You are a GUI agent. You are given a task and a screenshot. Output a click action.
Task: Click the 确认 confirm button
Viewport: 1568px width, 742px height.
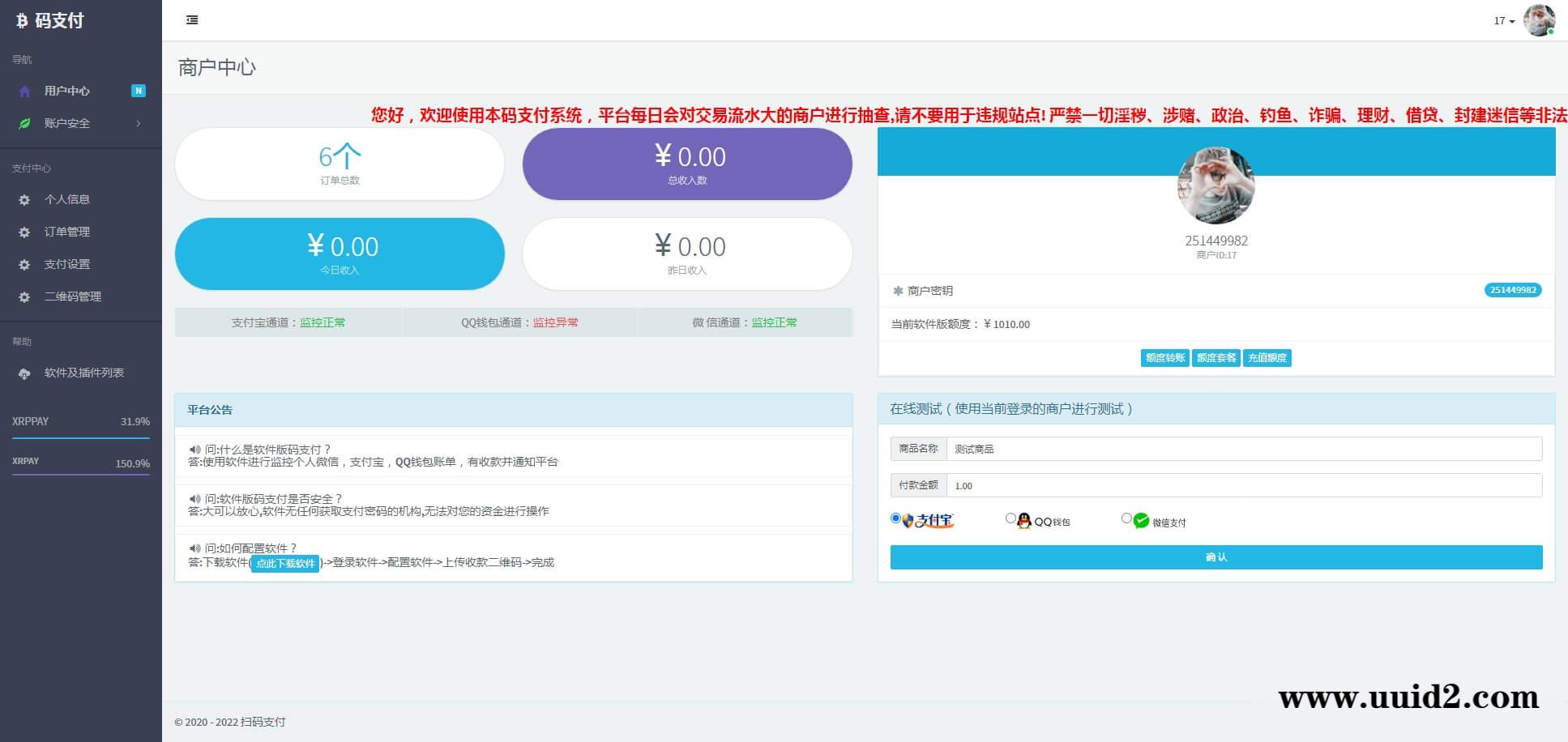pos(1216,557)
